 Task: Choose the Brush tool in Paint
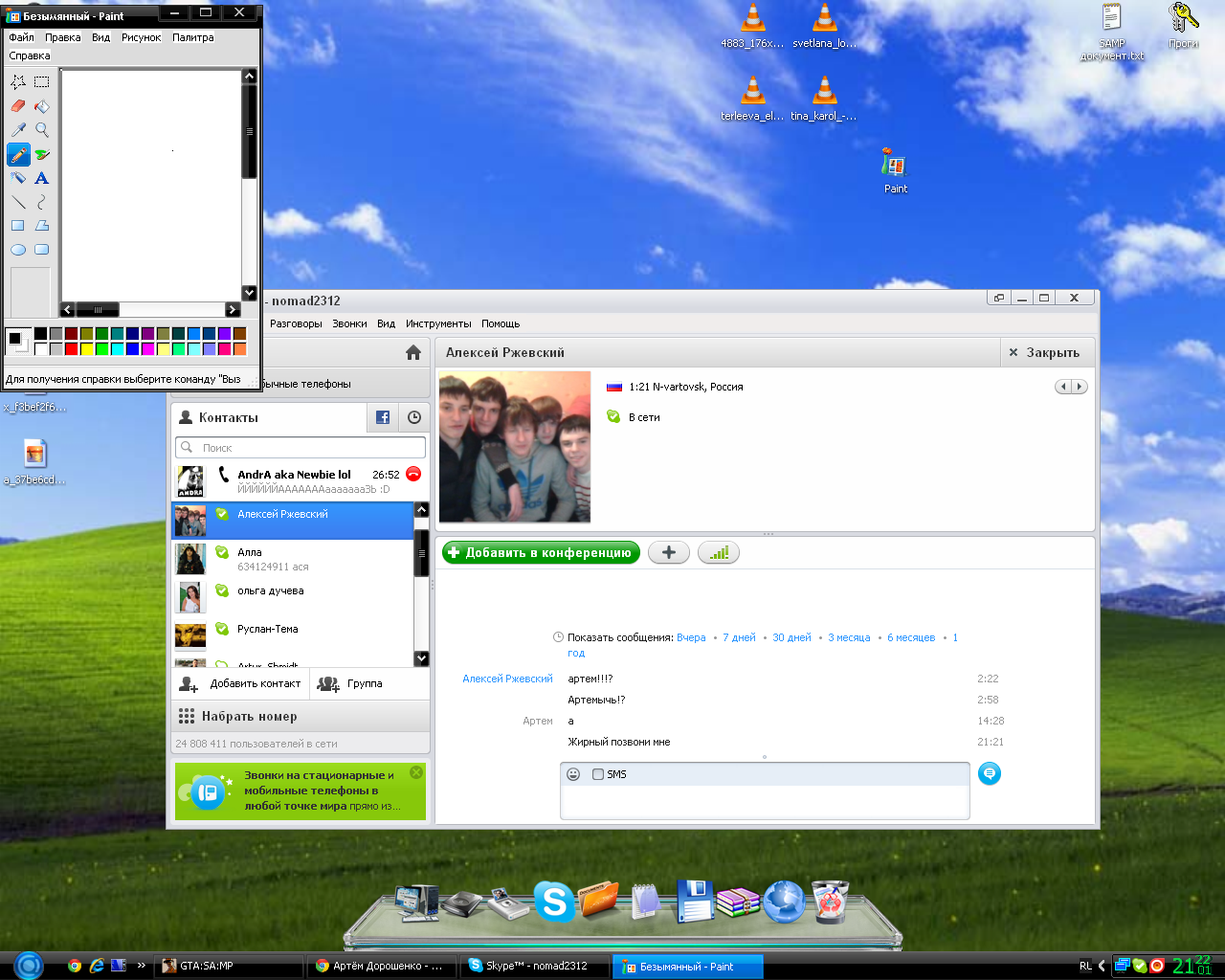(42, 154)
